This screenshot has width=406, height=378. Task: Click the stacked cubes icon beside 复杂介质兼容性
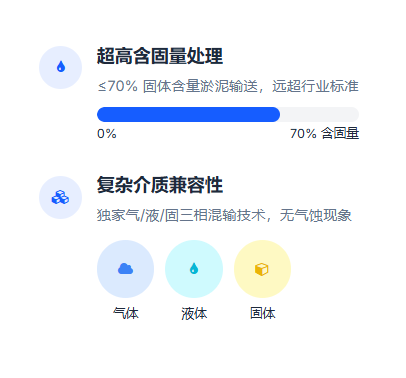click(x=60, y=197)
